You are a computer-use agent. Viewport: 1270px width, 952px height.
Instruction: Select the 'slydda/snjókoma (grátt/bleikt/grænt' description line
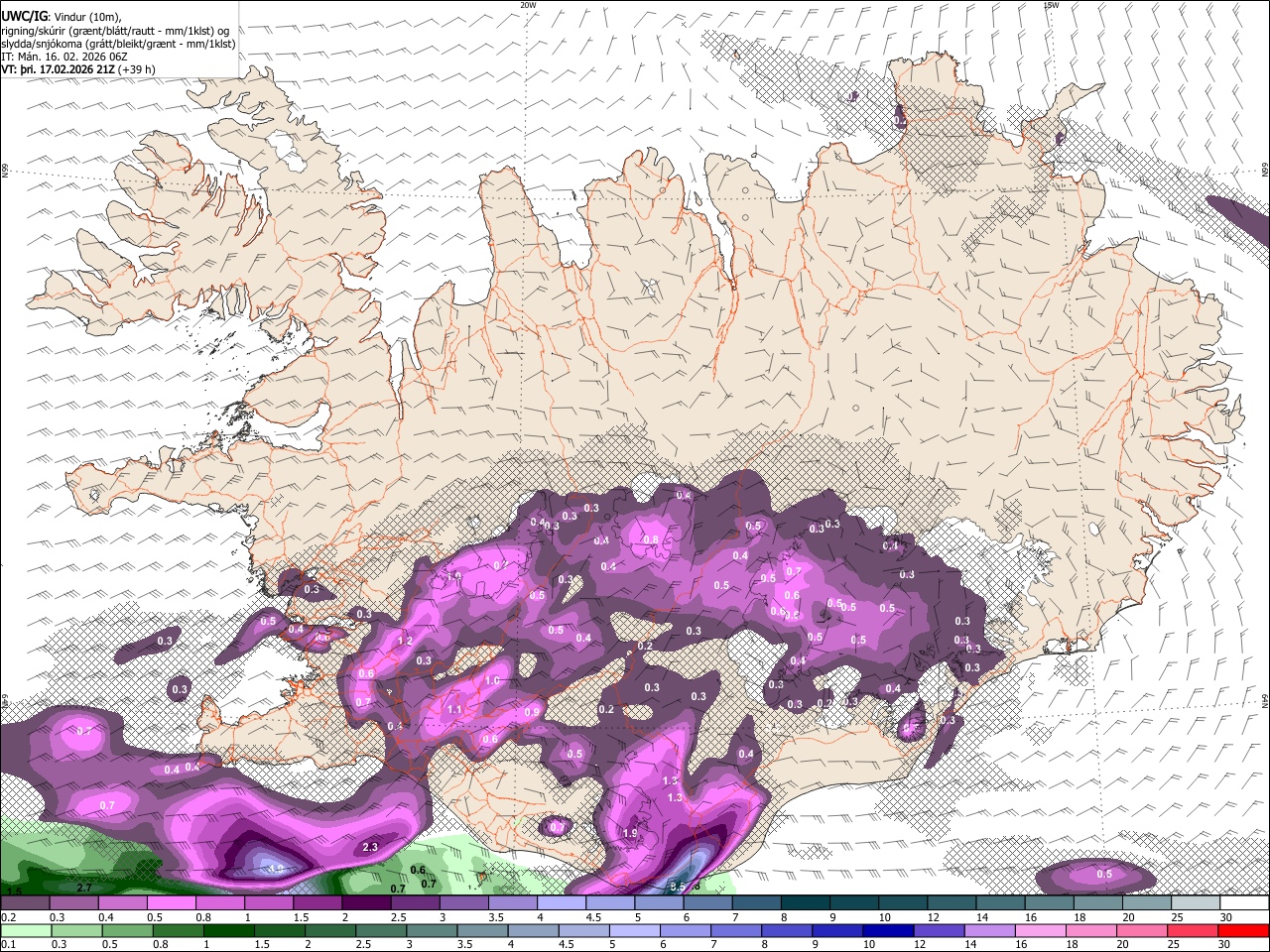pyautogui.click(x=118, y=44)
